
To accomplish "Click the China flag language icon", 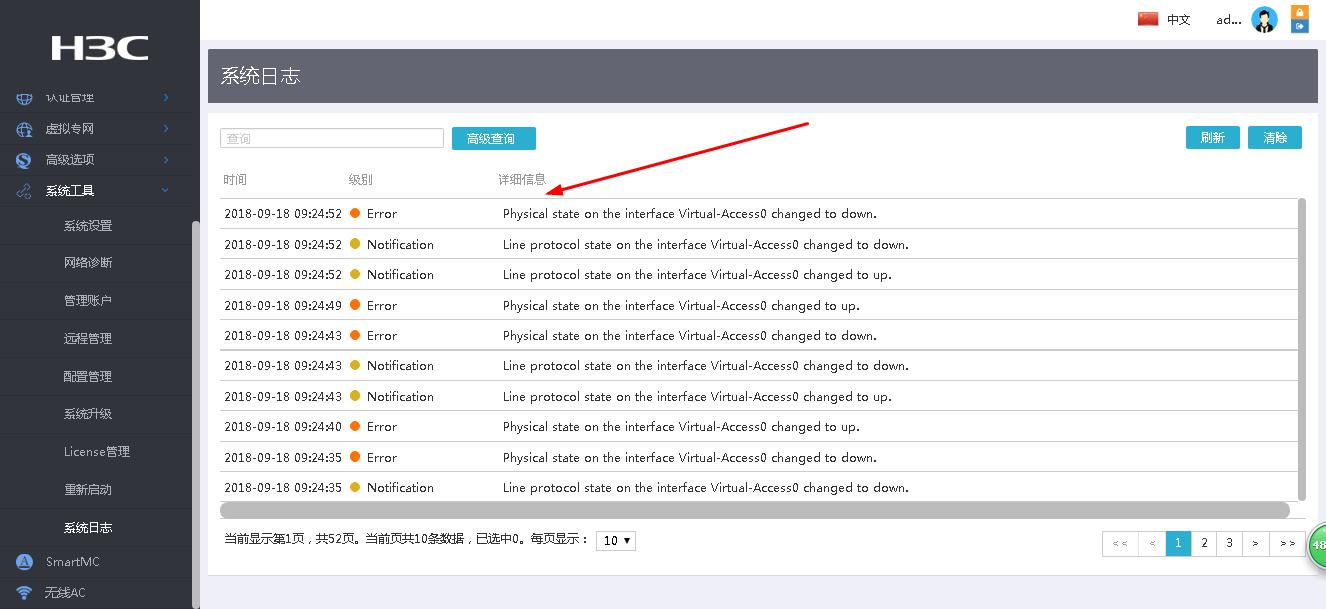I will coord(1148,19).
